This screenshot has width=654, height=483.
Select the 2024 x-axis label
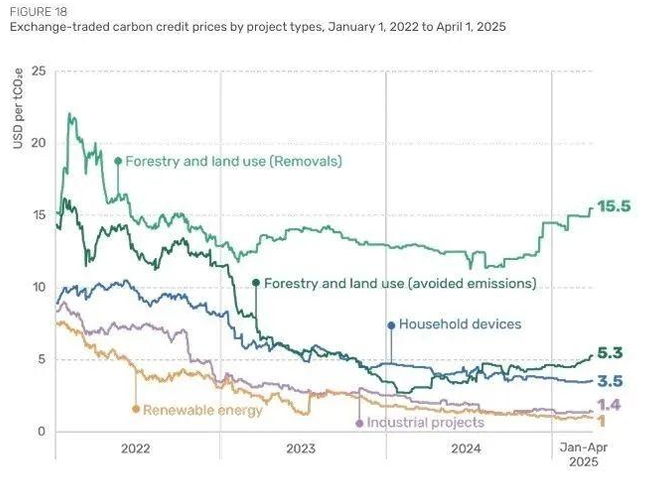[x=467, y=449]
